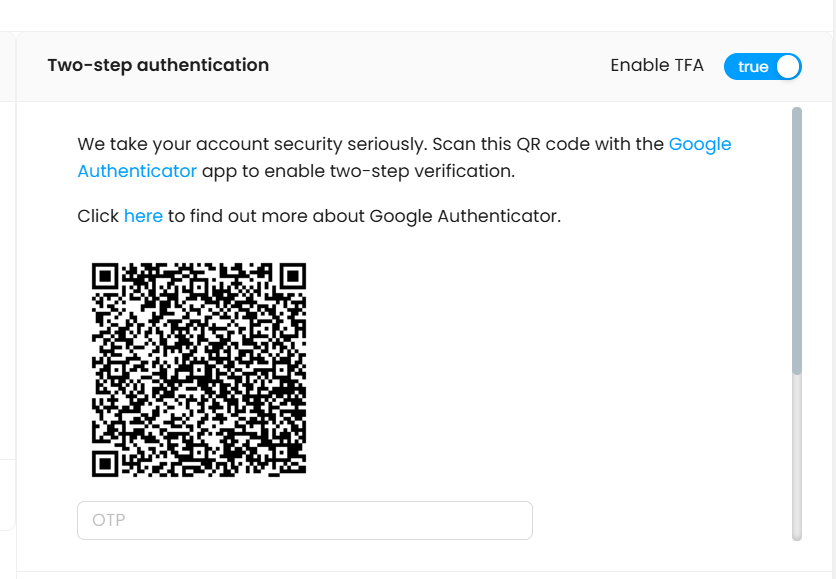Click the QR code image
836x579 pixels.
coord(199,369)
